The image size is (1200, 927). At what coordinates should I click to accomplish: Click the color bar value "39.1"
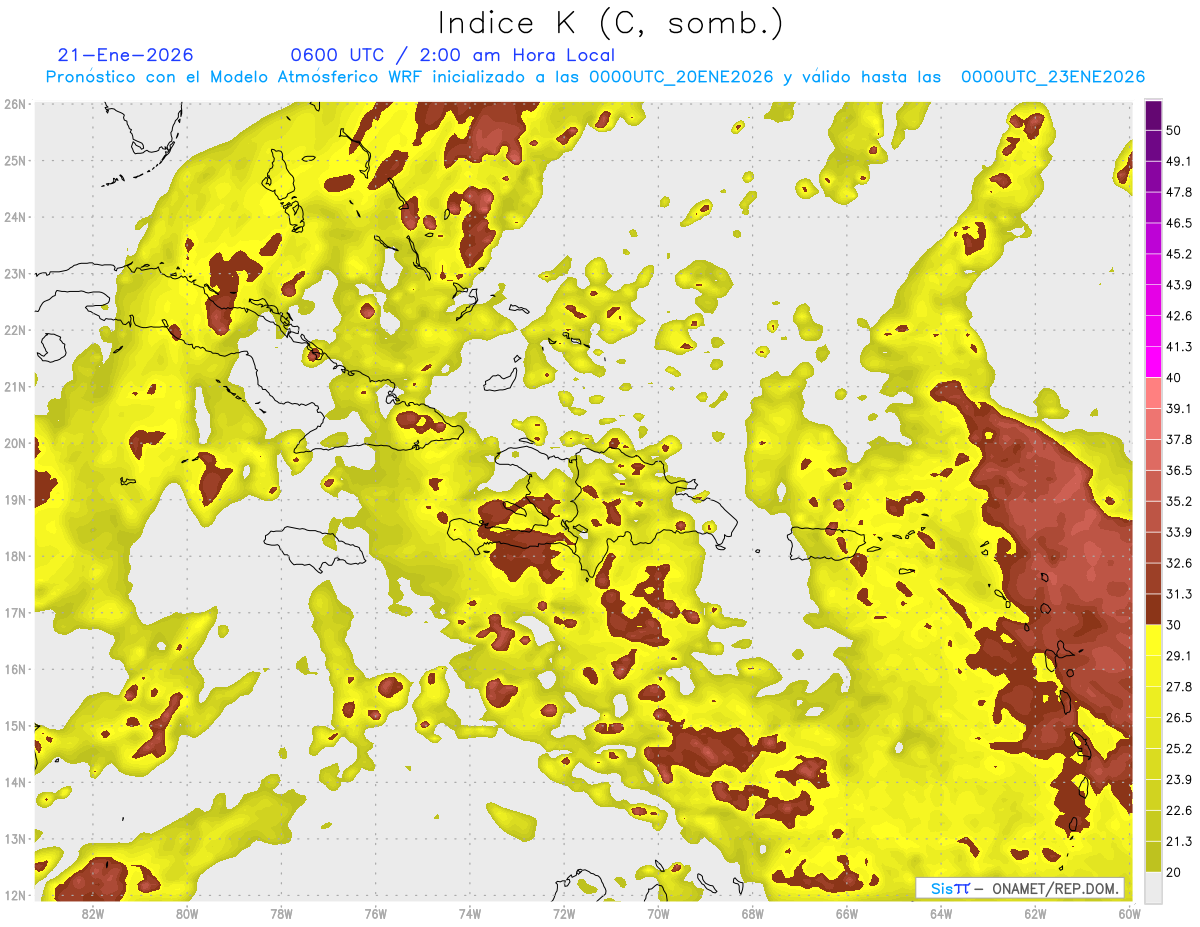1179,408
